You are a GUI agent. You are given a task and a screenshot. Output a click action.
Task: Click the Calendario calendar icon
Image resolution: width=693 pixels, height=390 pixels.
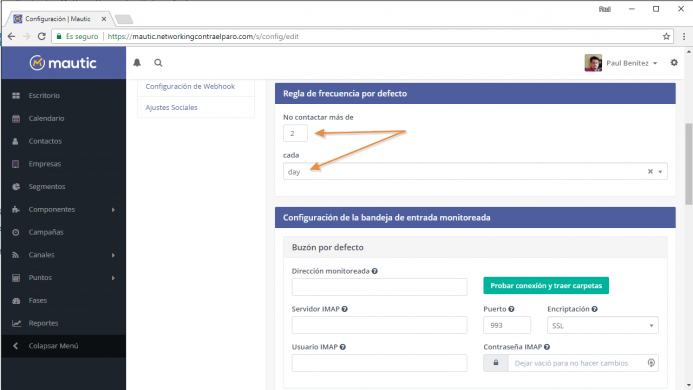(x=16, y=119)
